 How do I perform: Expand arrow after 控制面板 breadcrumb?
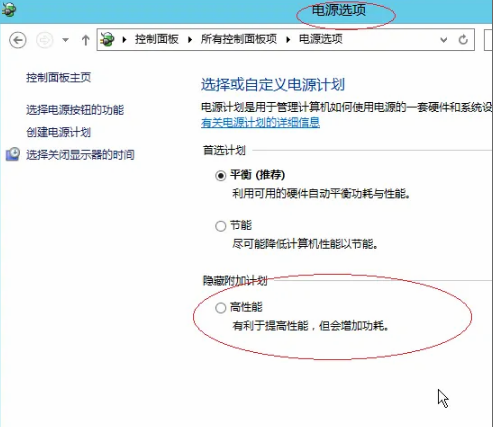(x=190, y=40)
